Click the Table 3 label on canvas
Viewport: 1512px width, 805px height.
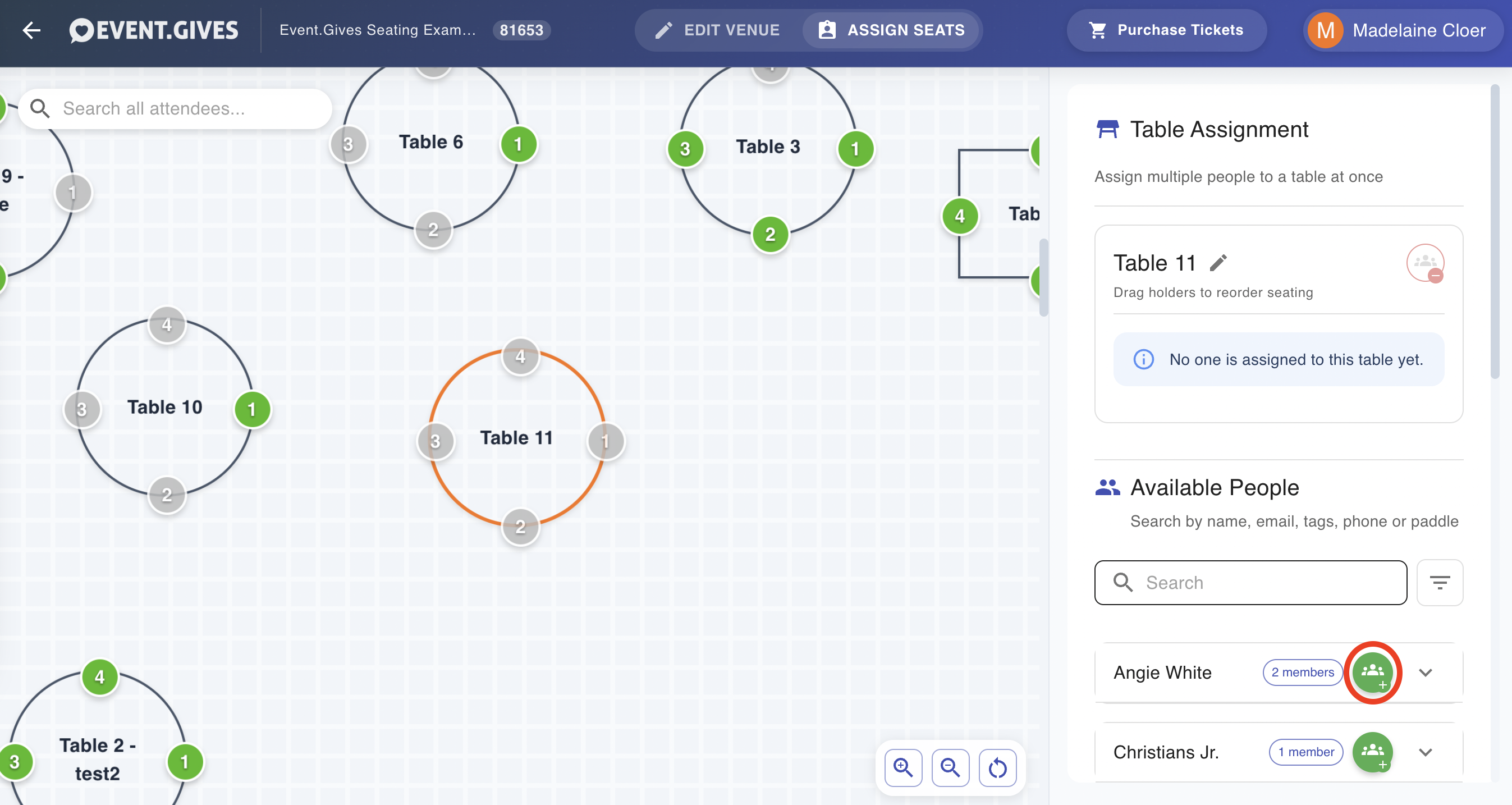(x=768, y=147)
